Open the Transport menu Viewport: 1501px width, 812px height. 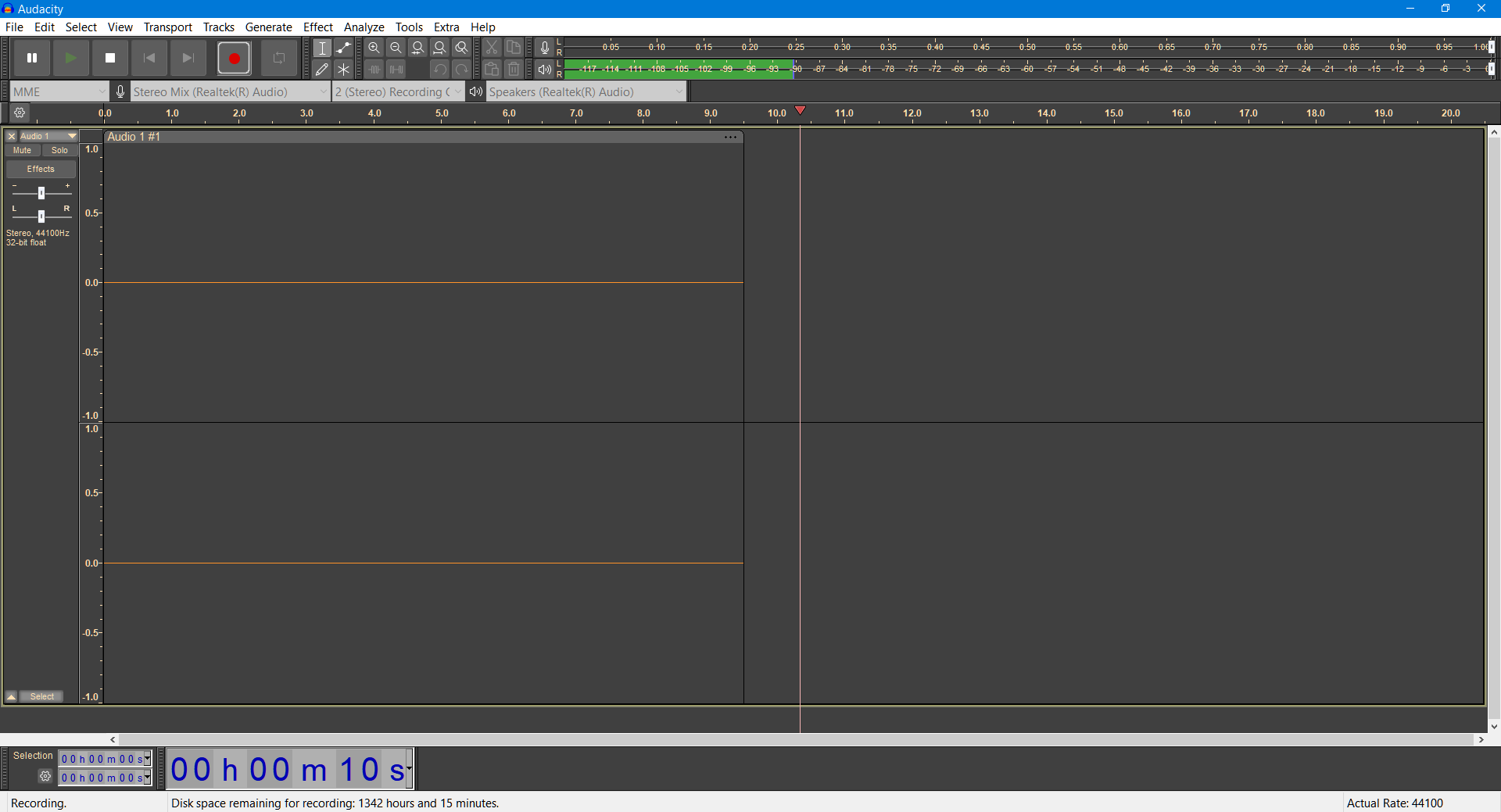(x=168, y=27)
